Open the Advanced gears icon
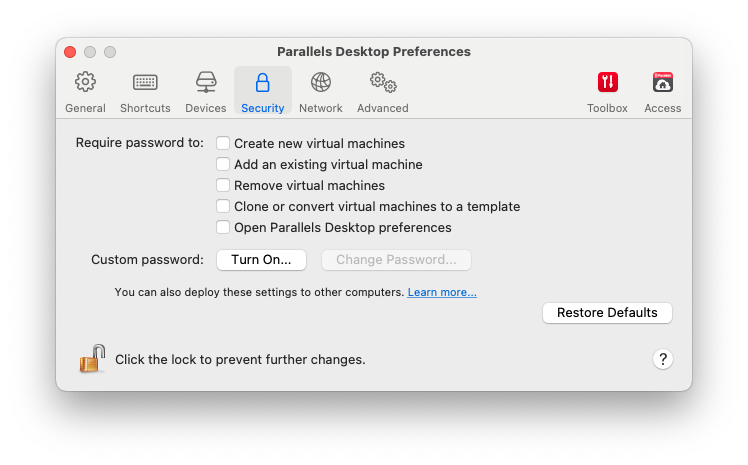Viewport: 748px width, 465px height. pos(383,83)
